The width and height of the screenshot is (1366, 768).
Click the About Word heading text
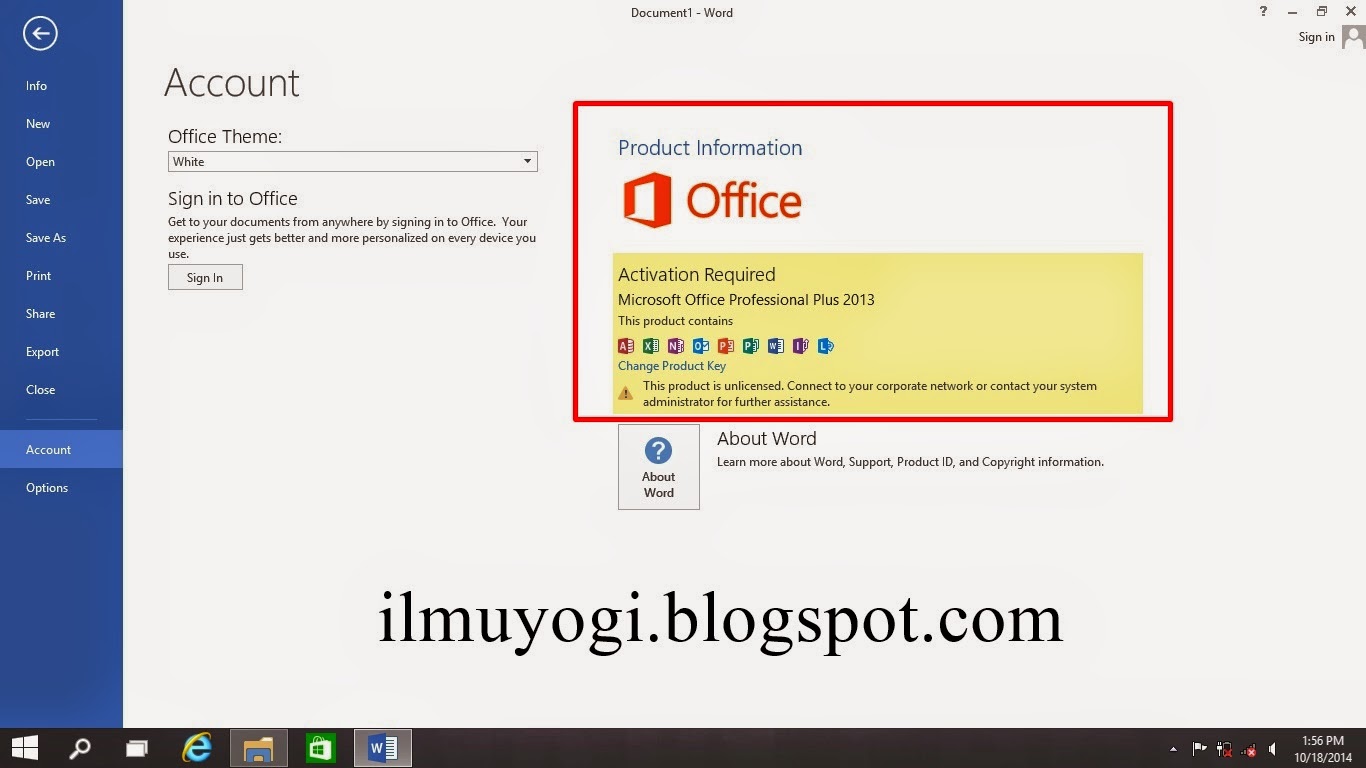pos(767,438)
